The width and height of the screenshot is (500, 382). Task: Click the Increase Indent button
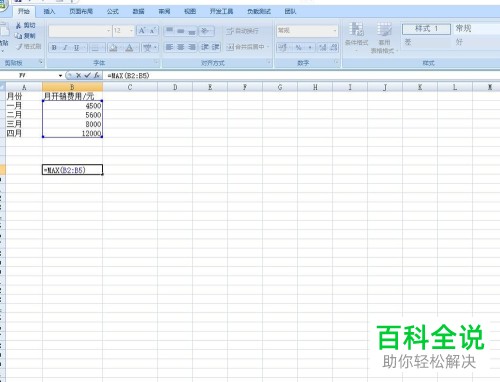(216, 47)
